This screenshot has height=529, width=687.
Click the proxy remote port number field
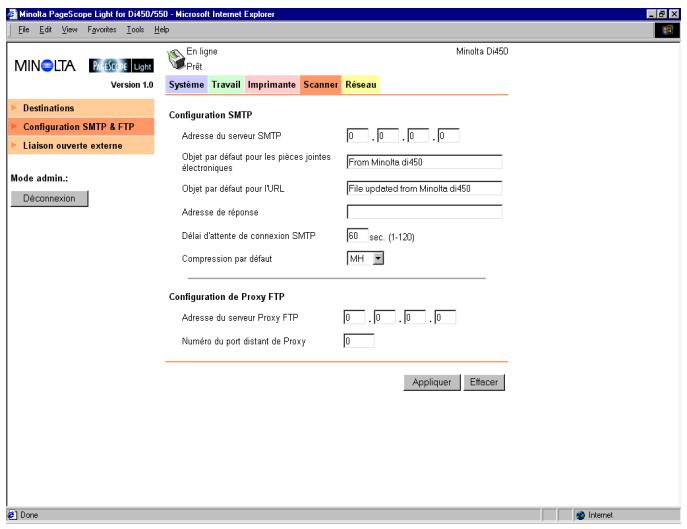pos(359,341)
